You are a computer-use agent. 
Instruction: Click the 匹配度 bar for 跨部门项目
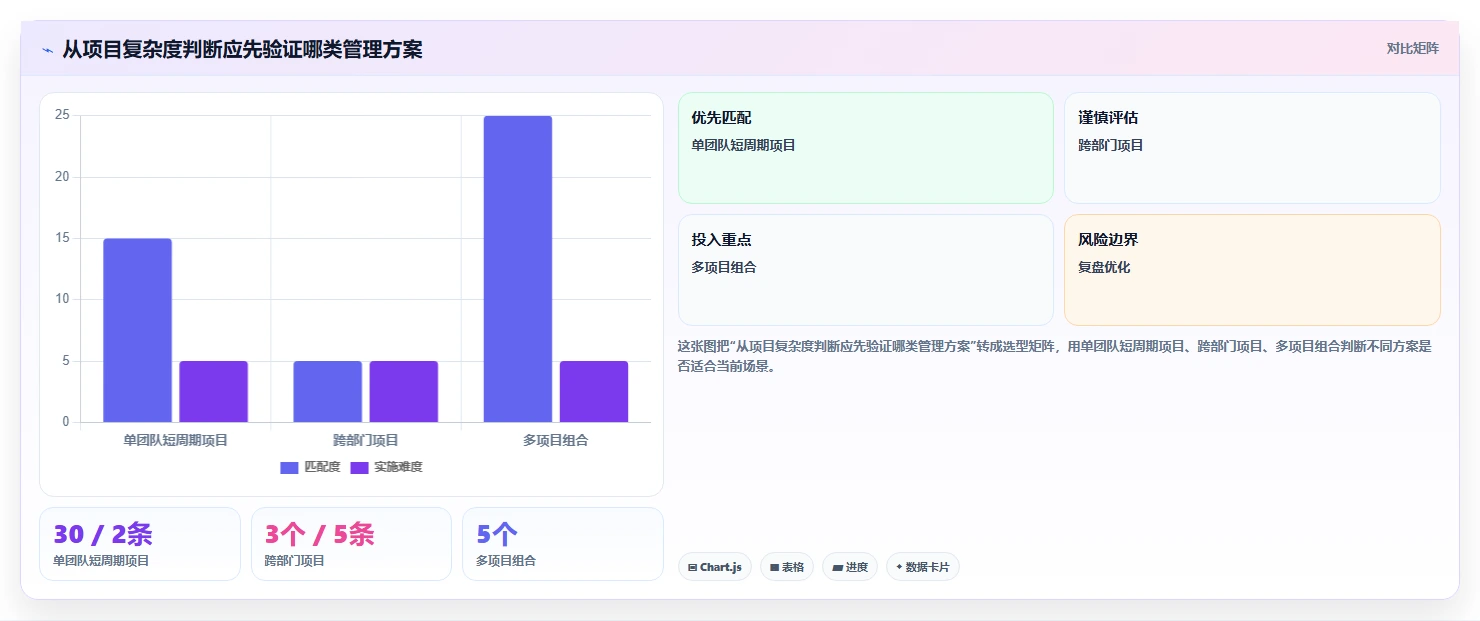(x=328, y=391)
